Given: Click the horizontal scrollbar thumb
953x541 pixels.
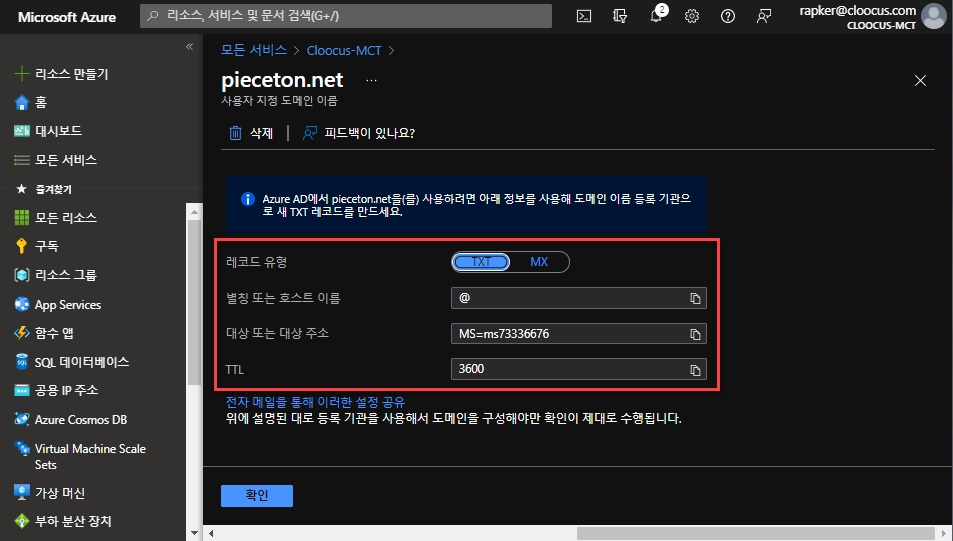Looking at the screenshot, I should coord(755,533).
